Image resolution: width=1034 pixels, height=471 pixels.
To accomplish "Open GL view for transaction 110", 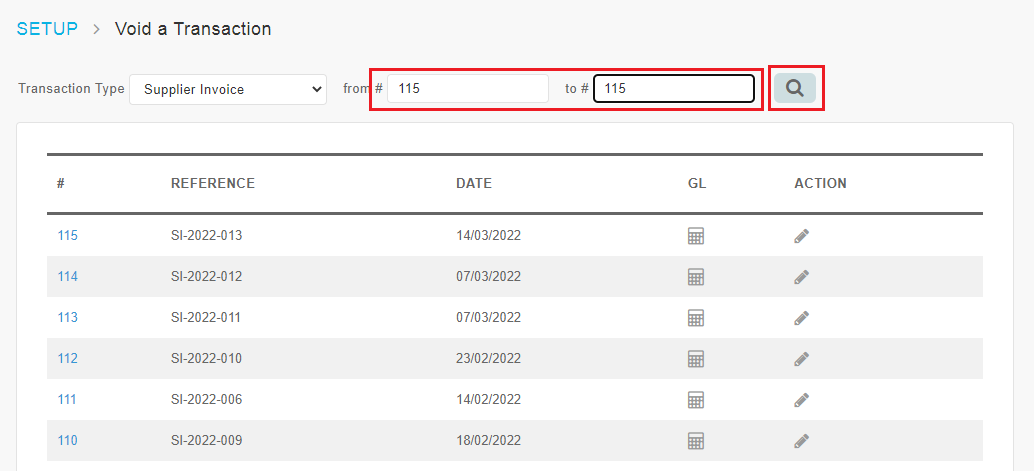I will [x=696, y=440].
